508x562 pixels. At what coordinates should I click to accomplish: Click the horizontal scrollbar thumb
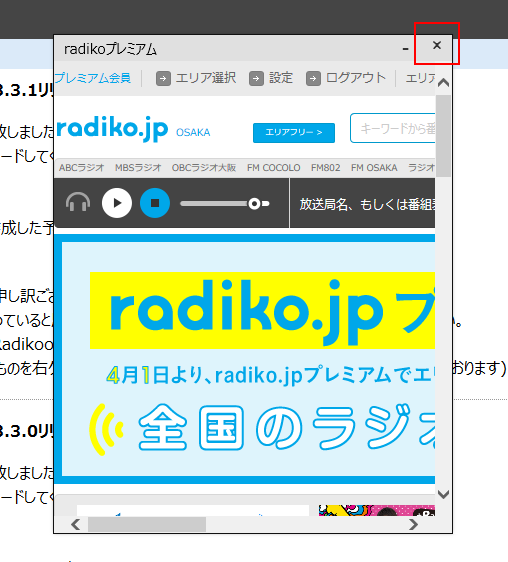[x=147, y=524]
